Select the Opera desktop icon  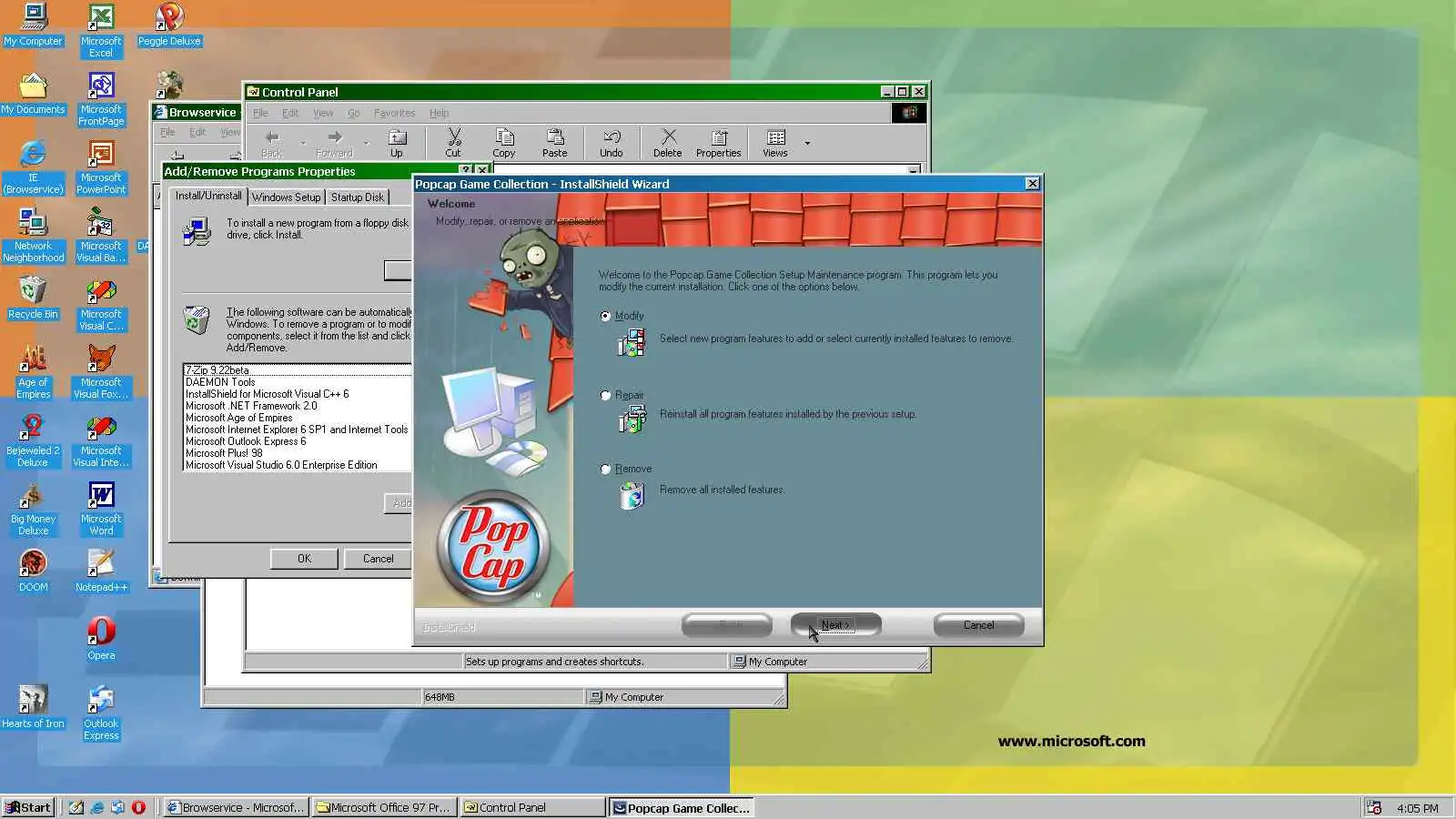[101, 639]
